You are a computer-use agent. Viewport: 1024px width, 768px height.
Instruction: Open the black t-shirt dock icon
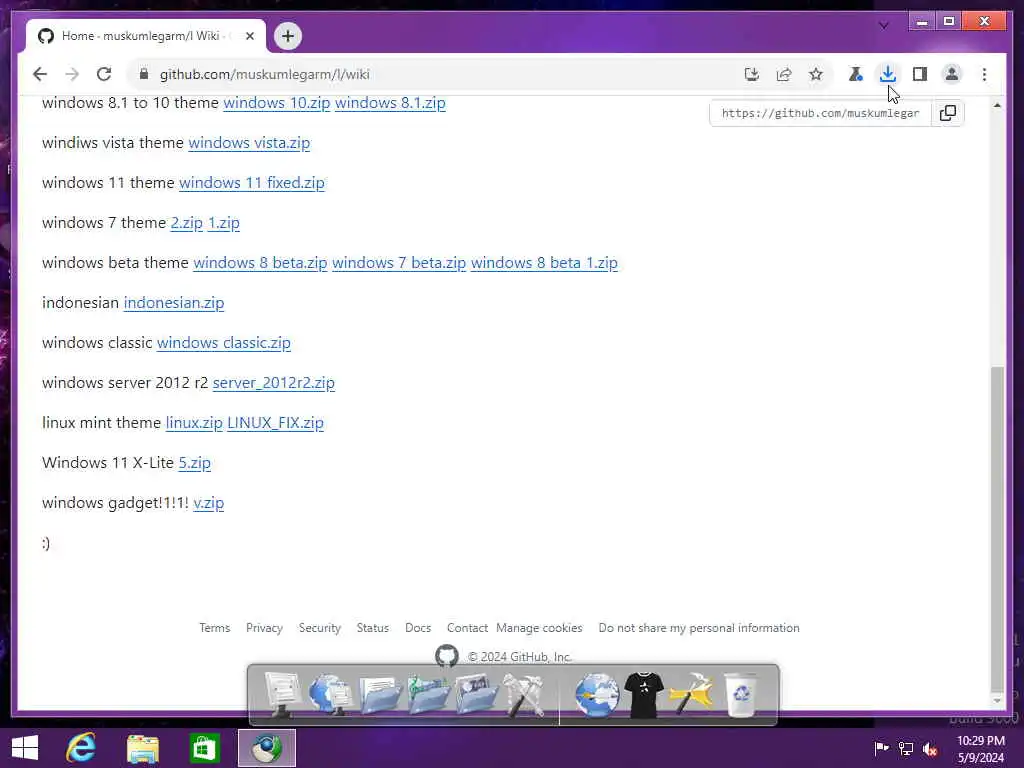pos(644,695)
